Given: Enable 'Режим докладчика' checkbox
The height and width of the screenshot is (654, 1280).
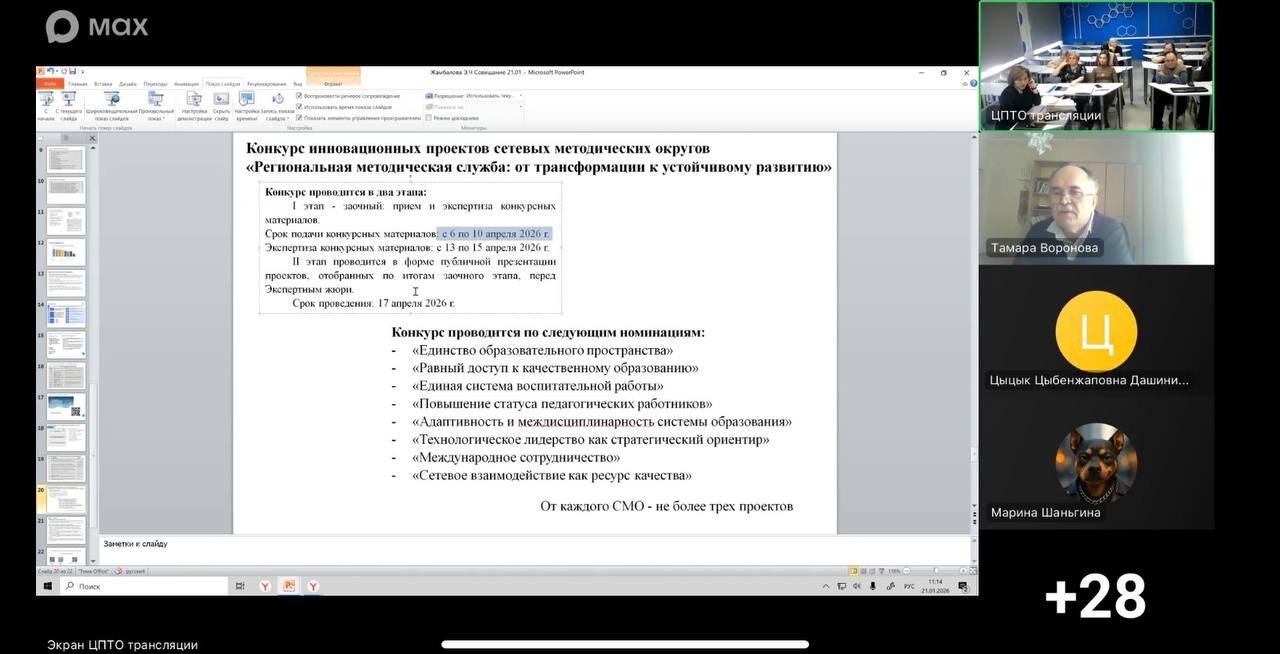Looking at the screenshot, I should click(429, 117).
